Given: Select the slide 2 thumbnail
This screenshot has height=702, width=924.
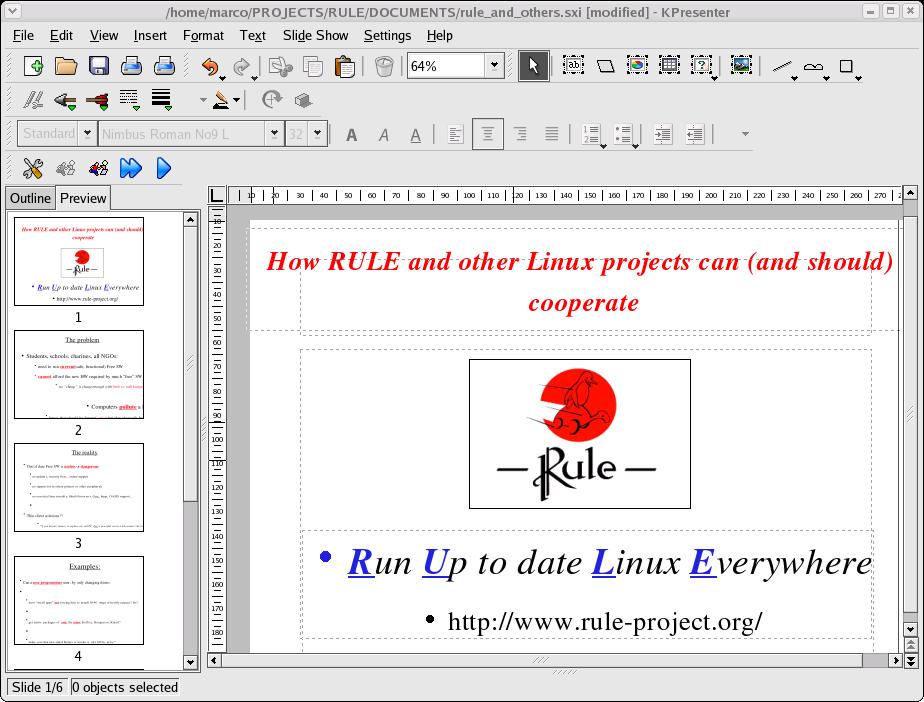Looking at the screenshot, I should click(79, 374).
